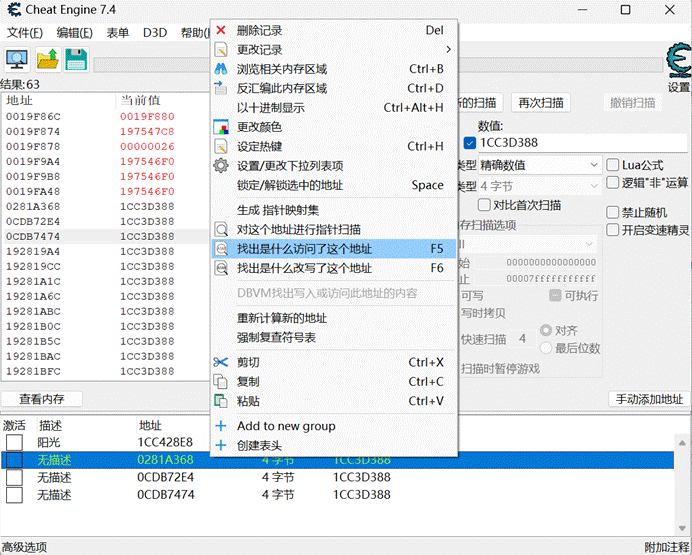Click the binoculars browse memory region icon
This screenshot has height=555, width=692.
point(221,69)
